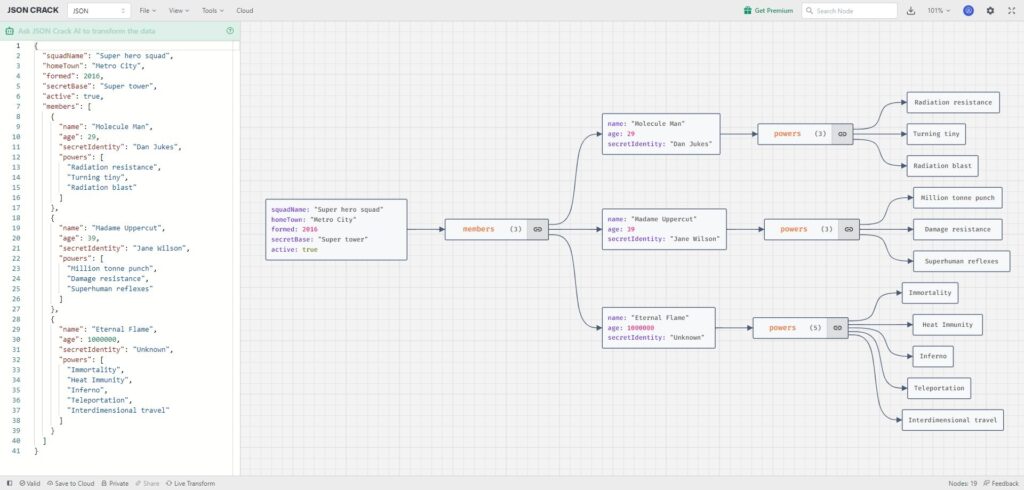Click Get Premium button
This screenshot has height=490, width=1024.
pyautogui.click(x=769, y=10)
